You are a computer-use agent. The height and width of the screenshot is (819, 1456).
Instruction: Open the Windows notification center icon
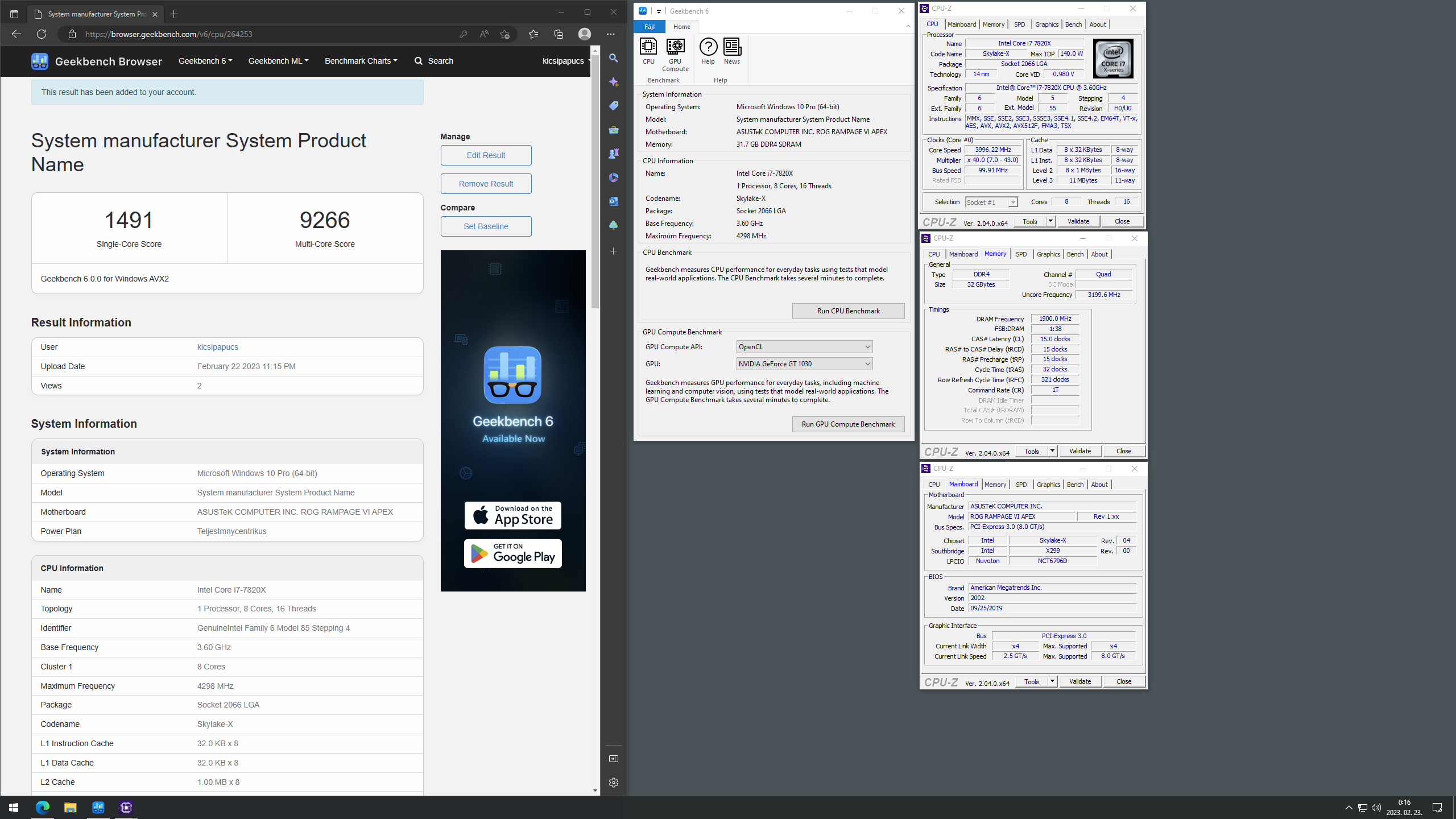1437,808
